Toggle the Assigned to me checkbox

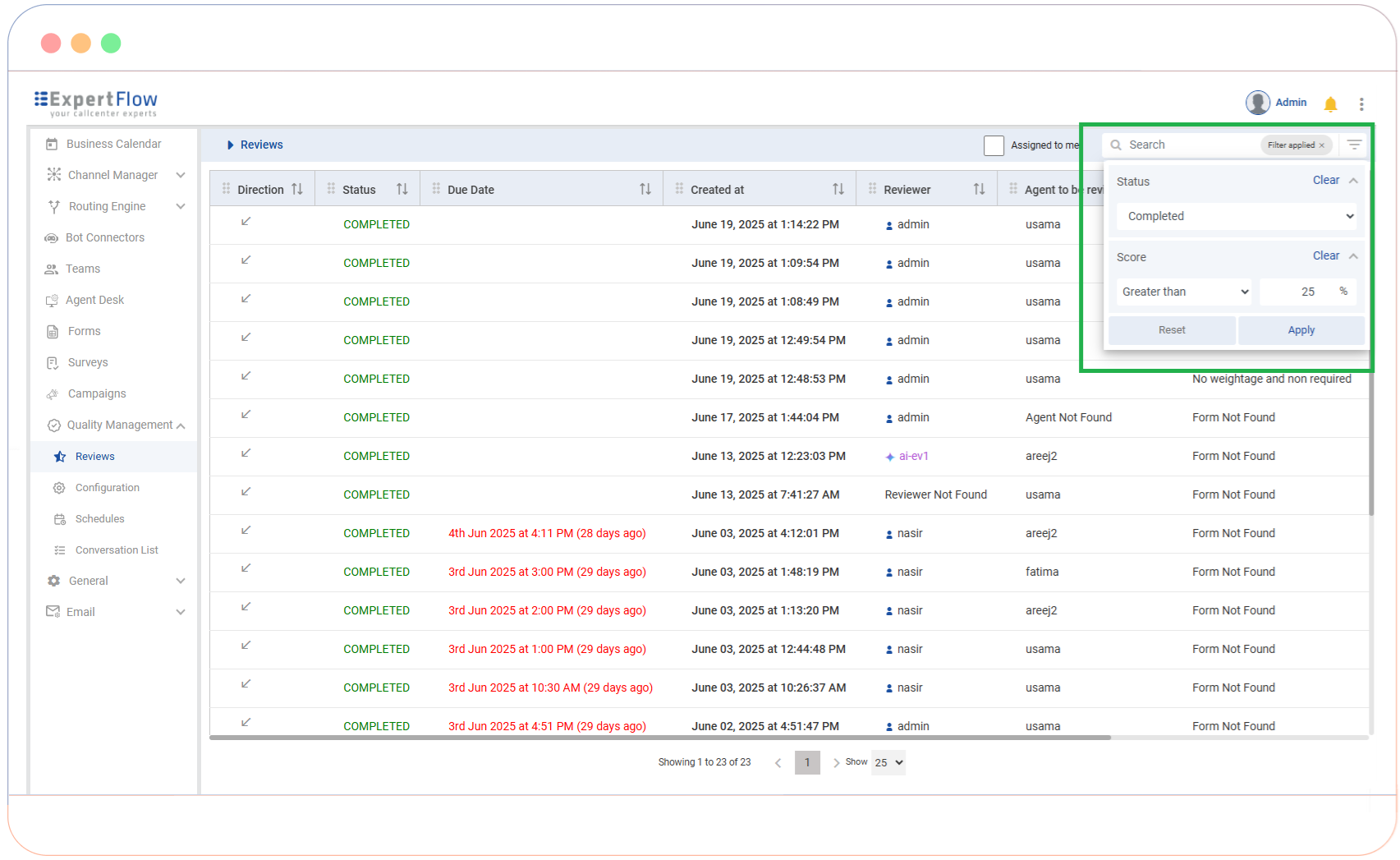click(x=994, y=145)
